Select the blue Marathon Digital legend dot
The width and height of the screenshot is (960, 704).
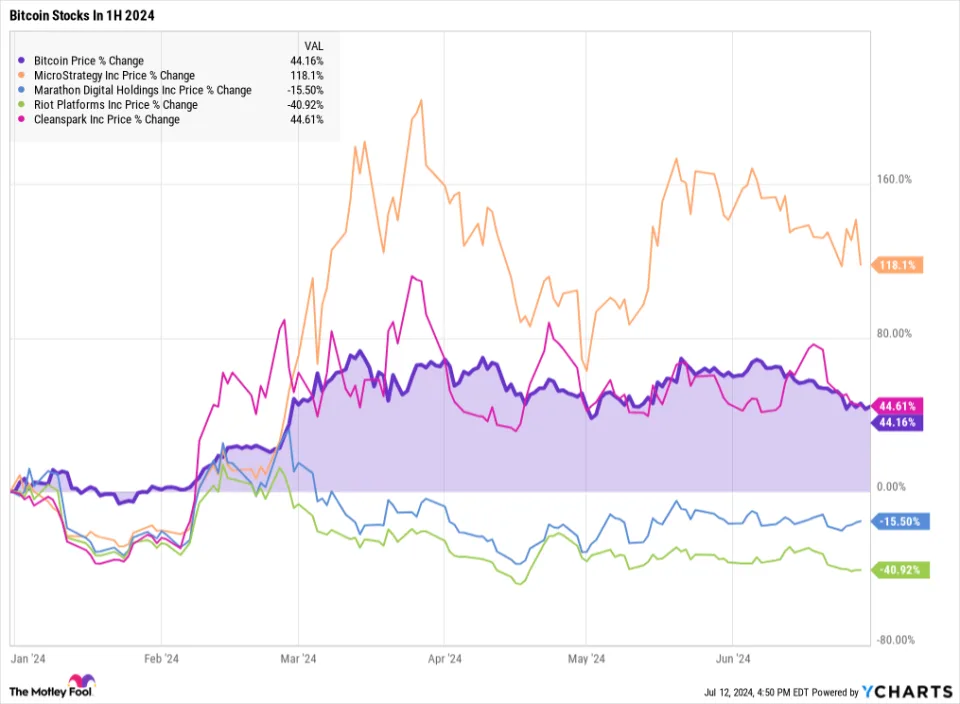point(21,90)
